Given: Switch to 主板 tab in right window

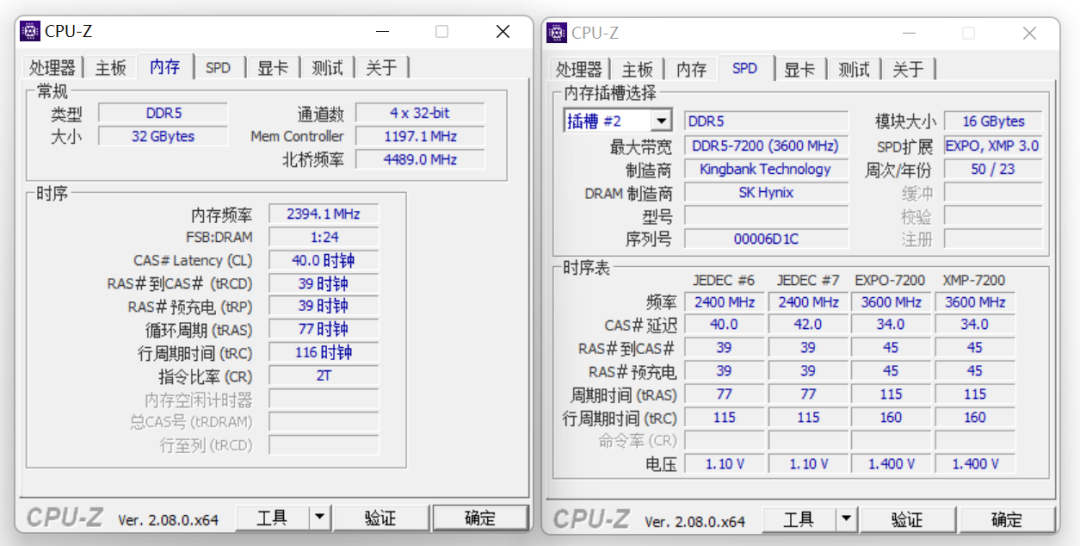Looking at the screenshot, I should click(x=637, y=70).
